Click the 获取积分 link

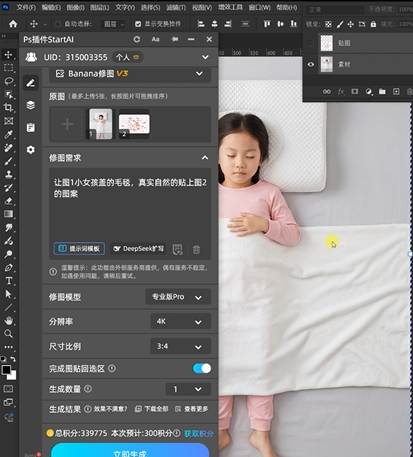pyautogui.click(x=199, y=434)
